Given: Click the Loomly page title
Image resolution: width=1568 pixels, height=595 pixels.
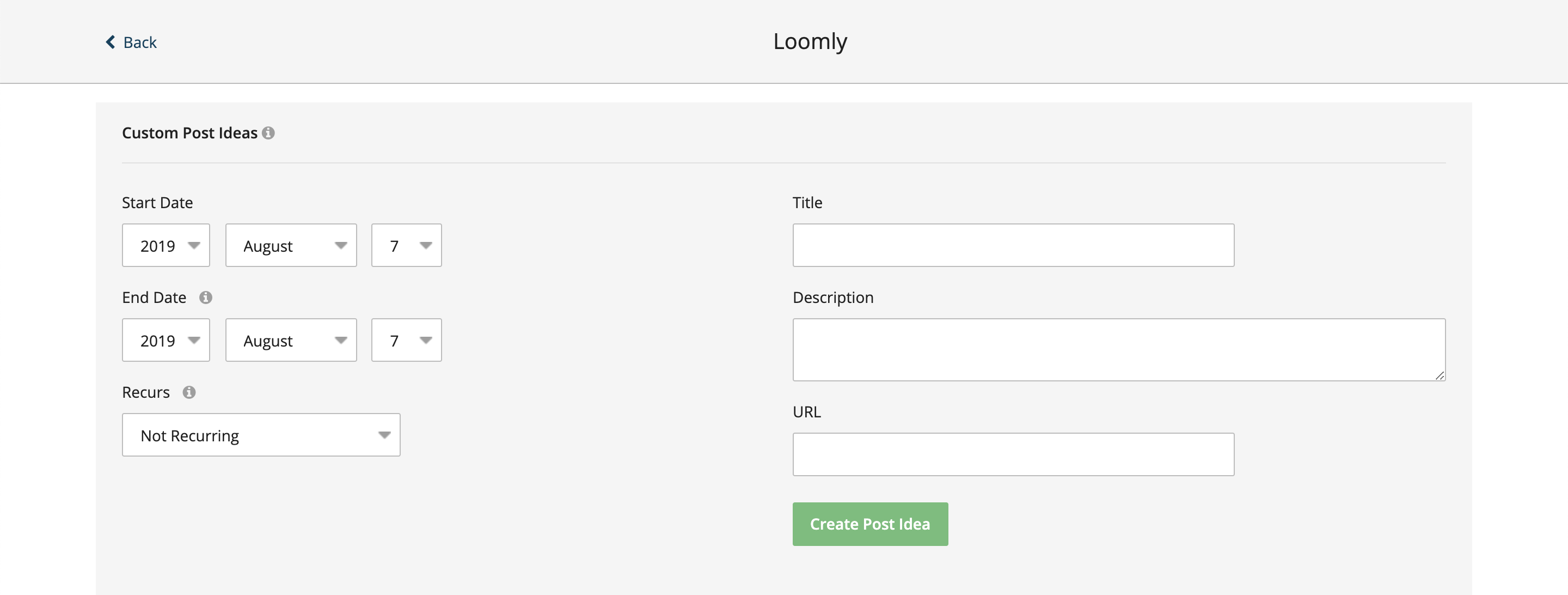Looking at the screenshot, I should 810,41.
